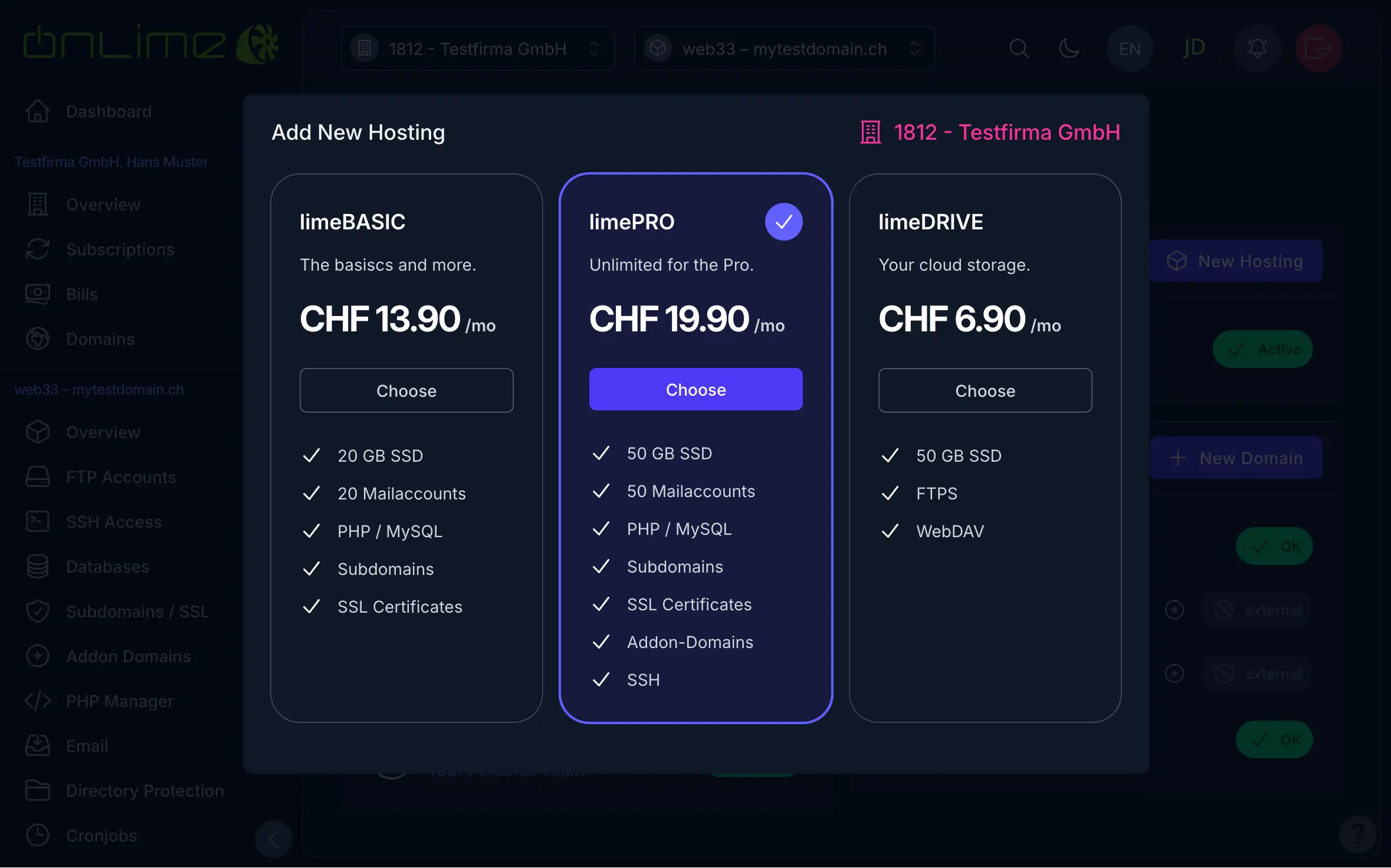
Task: Open Dashboard in the sidebar
Action: coord(109,111)
